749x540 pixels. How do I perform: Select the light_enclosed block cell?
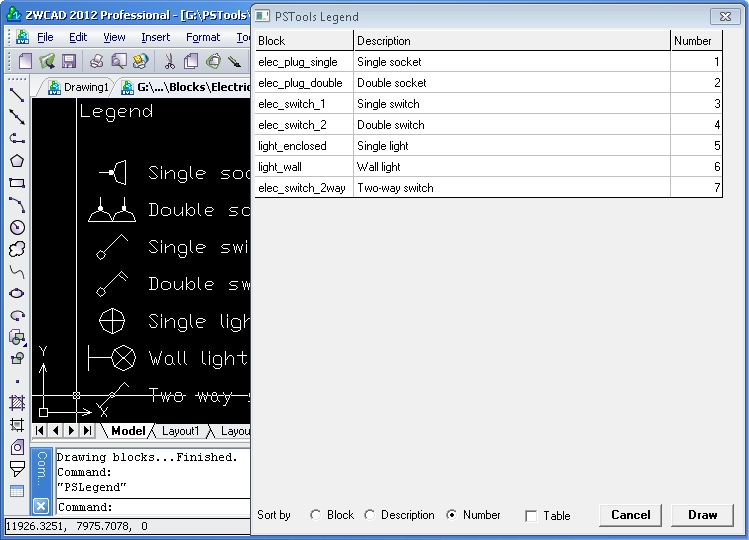click(x=304, y=146)
